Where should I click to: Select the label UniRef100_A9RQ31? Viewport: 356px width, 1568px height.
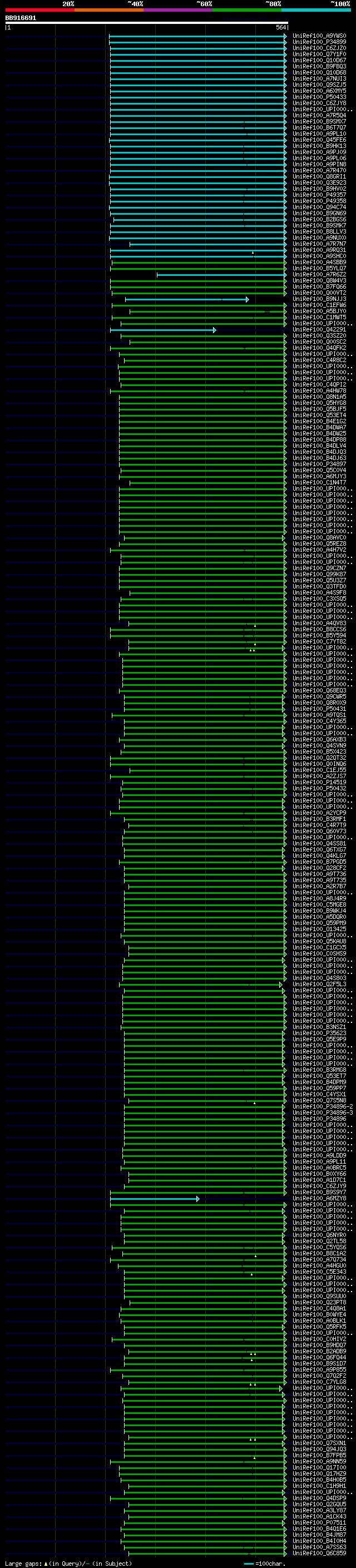point(319,250)
